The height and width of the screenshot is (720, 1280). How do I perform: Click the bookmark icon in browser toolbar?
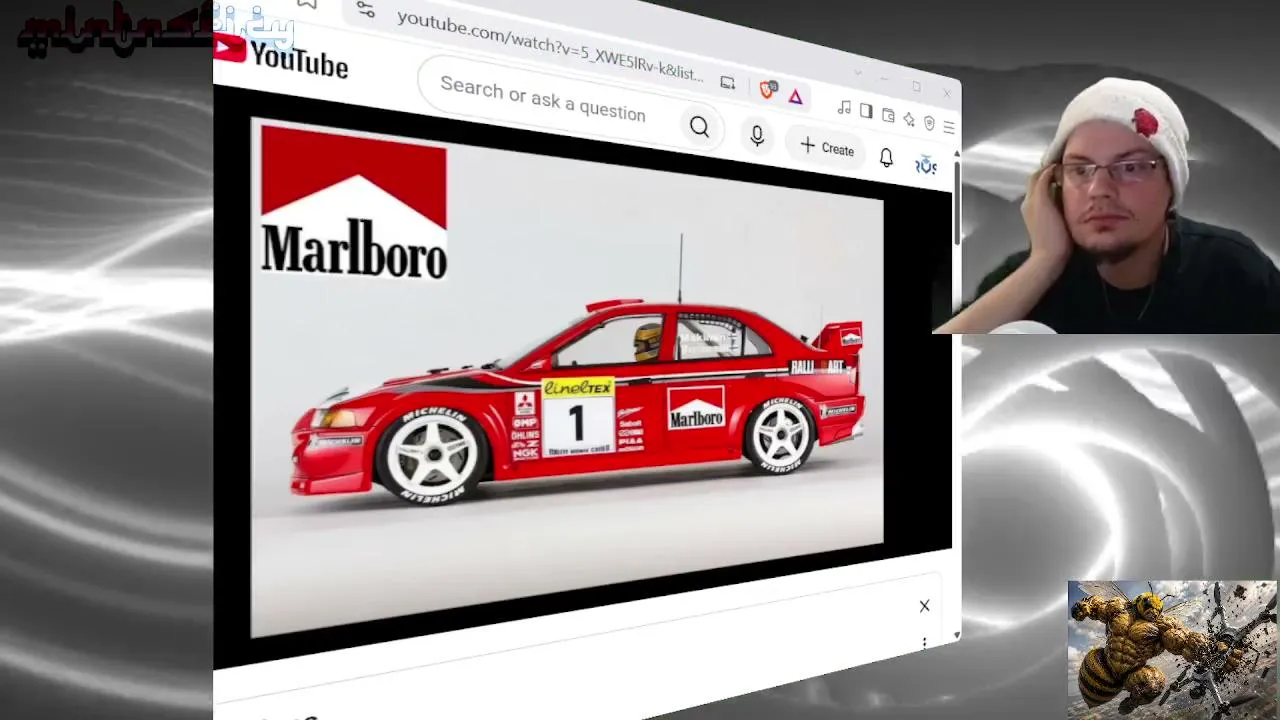point(307,4)
